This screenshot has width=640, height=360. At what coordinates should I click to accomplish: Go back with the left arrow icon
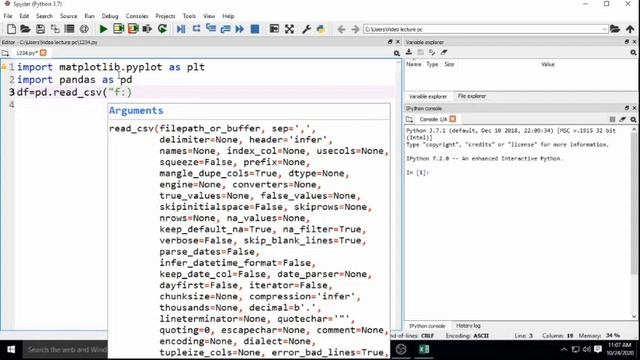pyautogui.click(x=342, y=29)
